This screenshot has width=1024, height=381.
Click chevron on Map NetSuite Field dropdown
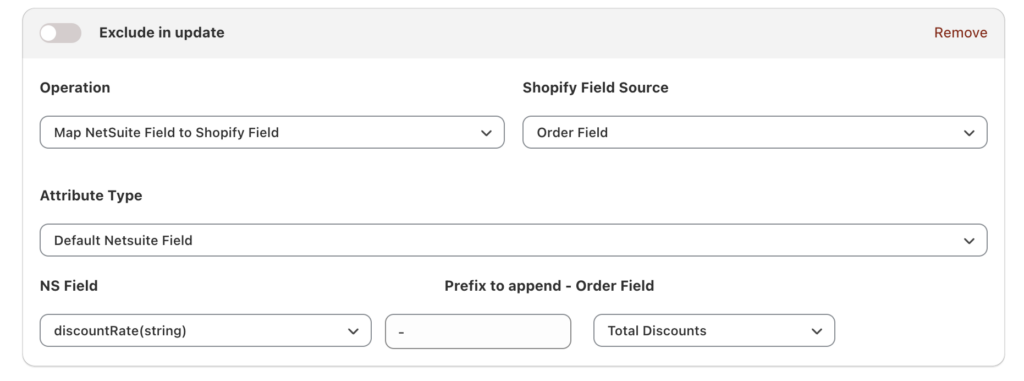pos(486,133)
